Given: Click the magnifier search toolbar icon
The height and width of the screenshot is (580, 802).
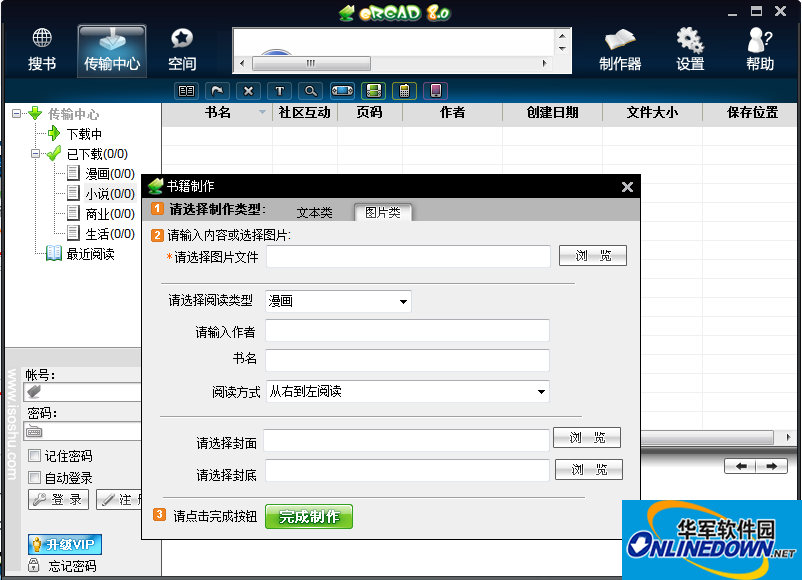Looking at the screenshot, I should [311, 91].
